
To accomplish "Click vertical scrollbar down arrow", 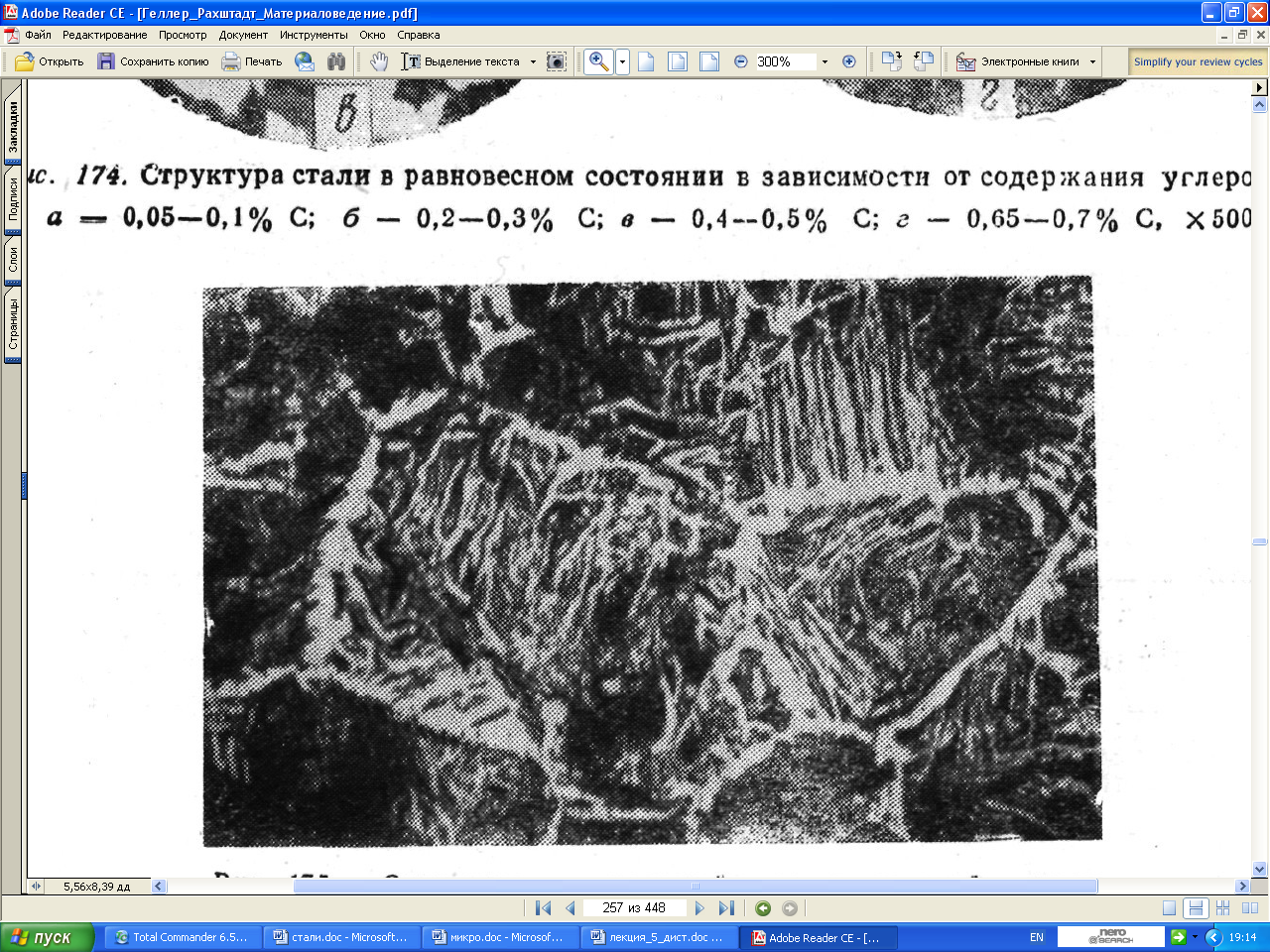I will pyautogui.click(x=1260, y=870).
